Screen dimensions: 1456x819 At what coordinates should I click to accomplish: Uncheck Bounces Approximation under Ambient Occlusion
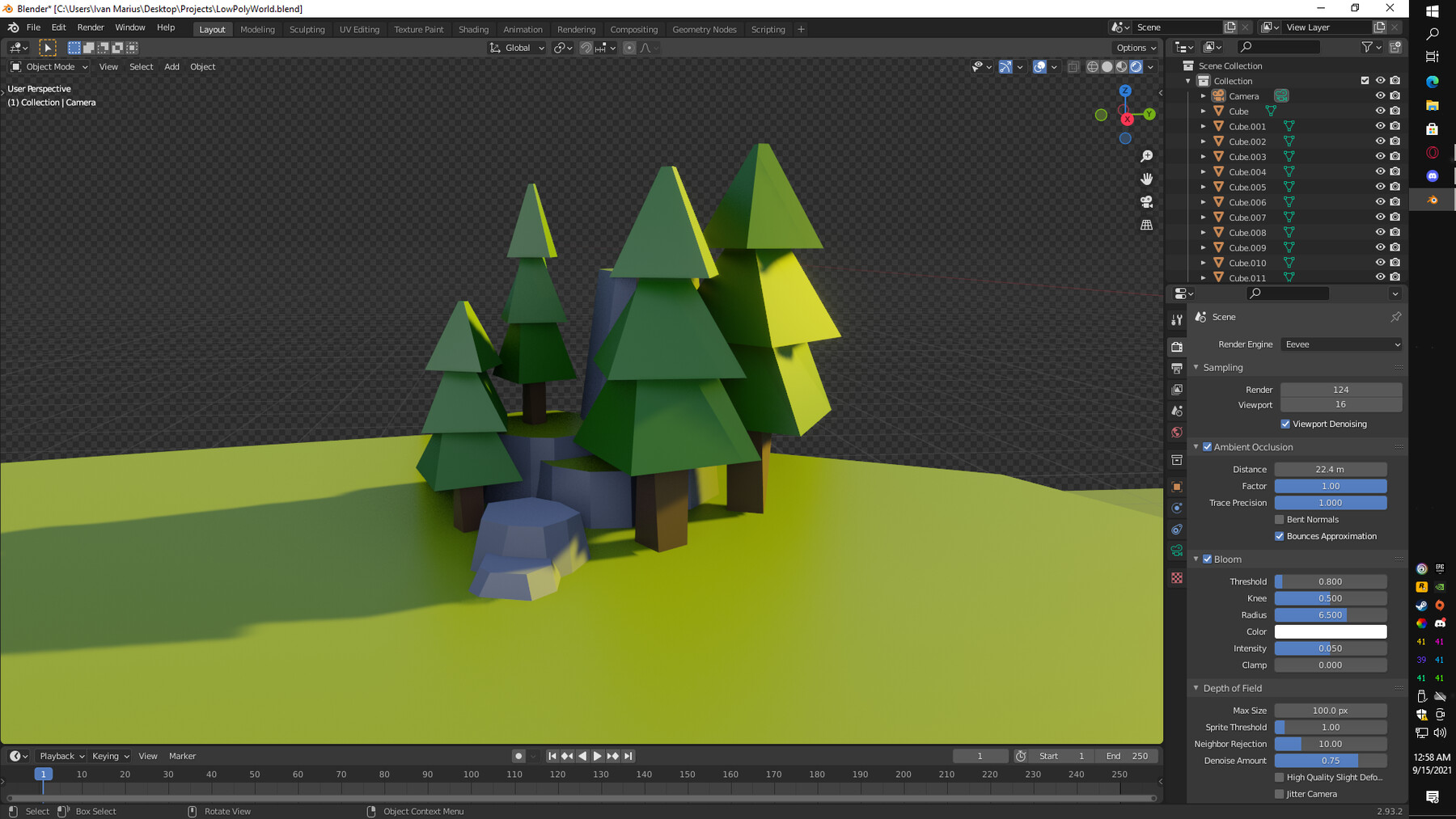(1280, 536)
